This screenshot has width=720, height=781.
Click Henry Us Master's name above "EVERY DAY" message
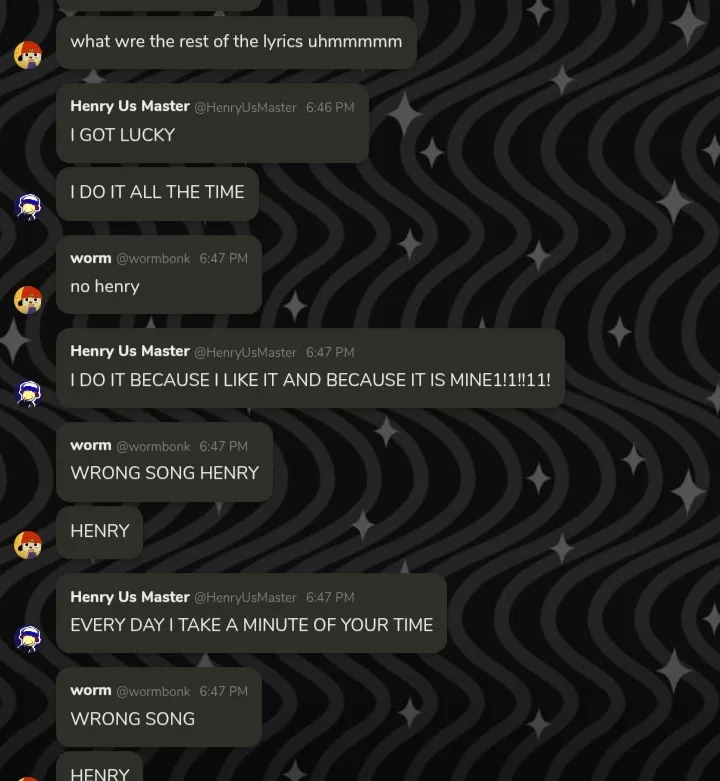[129, 597]
